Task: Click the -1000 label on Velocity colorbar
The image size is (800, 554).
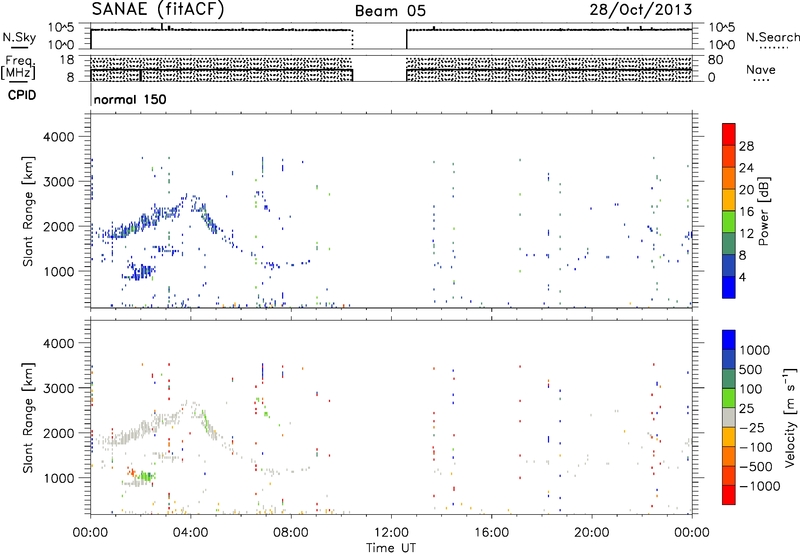Action: pos(760,486)
